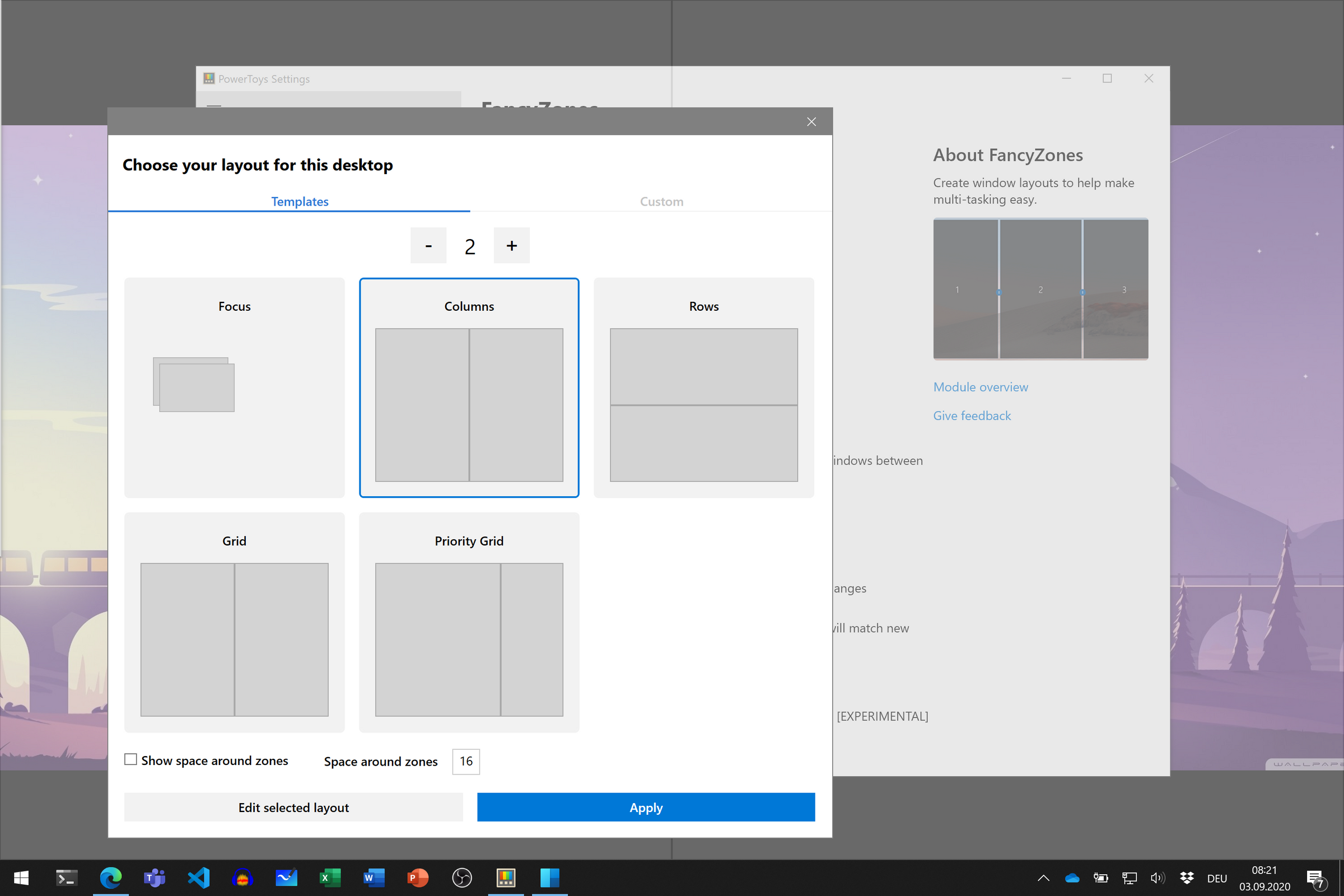This screenshot has width=1344, height=896.
Task: Open the taskbar clock and calendar
Action: pyautogui.click(x=1264, y=878)
